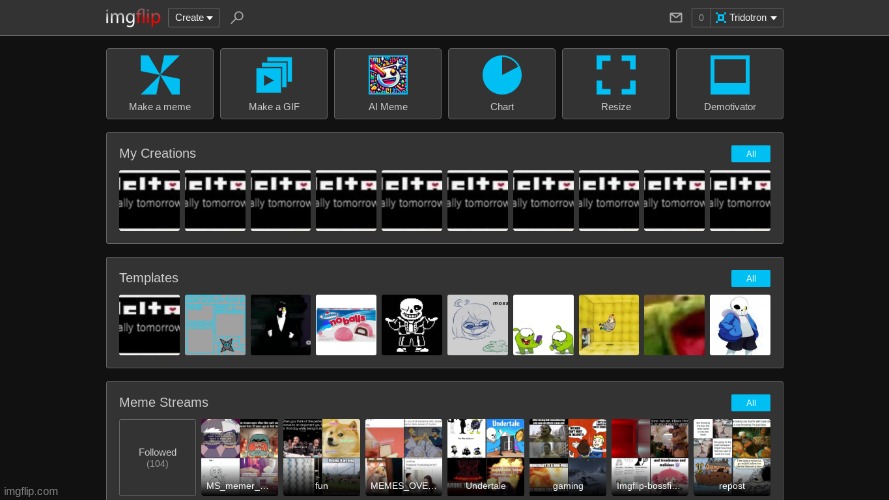The image size is (889, 500).
Task: Click the search magnifier icon
Action: pos(237,18)
